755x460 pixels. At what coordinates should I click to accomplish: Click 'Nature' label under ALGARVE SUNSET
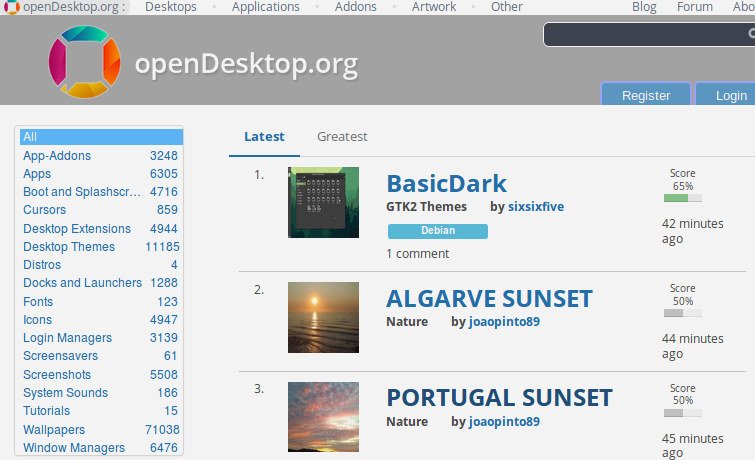click(407, 322)
